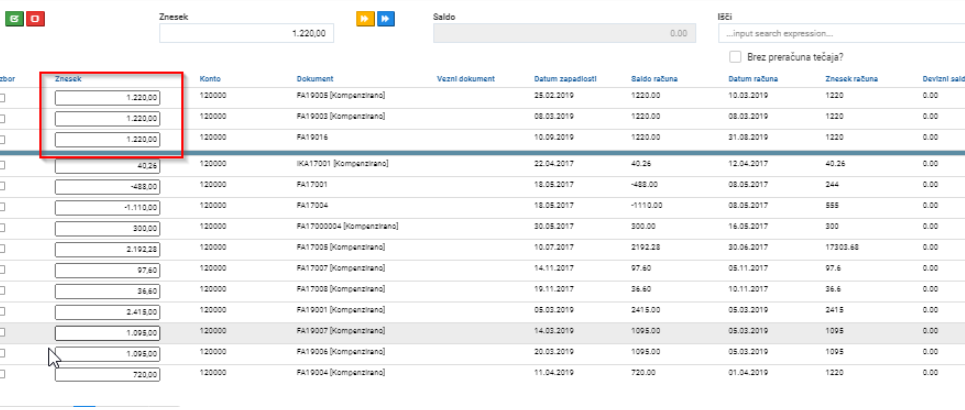The height and width of the screenshot is (410, 965).
Task: Click the amount field showing 2.192,28
Action: (108, 249)
